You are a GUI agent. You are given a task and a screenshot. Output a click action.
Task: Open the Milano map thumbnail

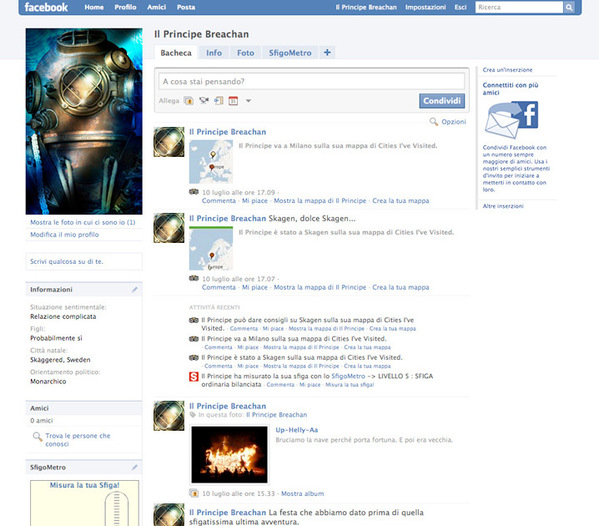(x=211, y=162)
